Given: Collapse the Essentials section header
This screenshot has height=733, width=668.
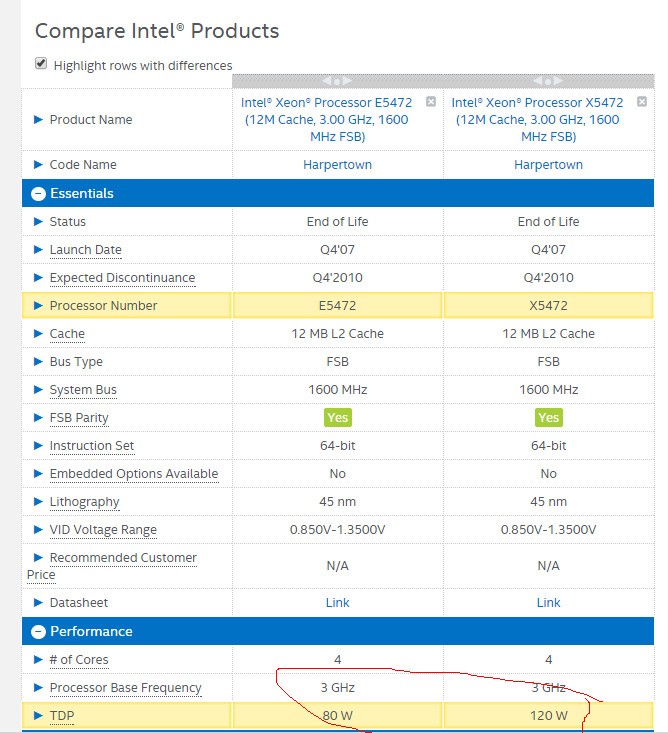Looking at the screenshot, I should pyautogui.click(x=82, y=194).
